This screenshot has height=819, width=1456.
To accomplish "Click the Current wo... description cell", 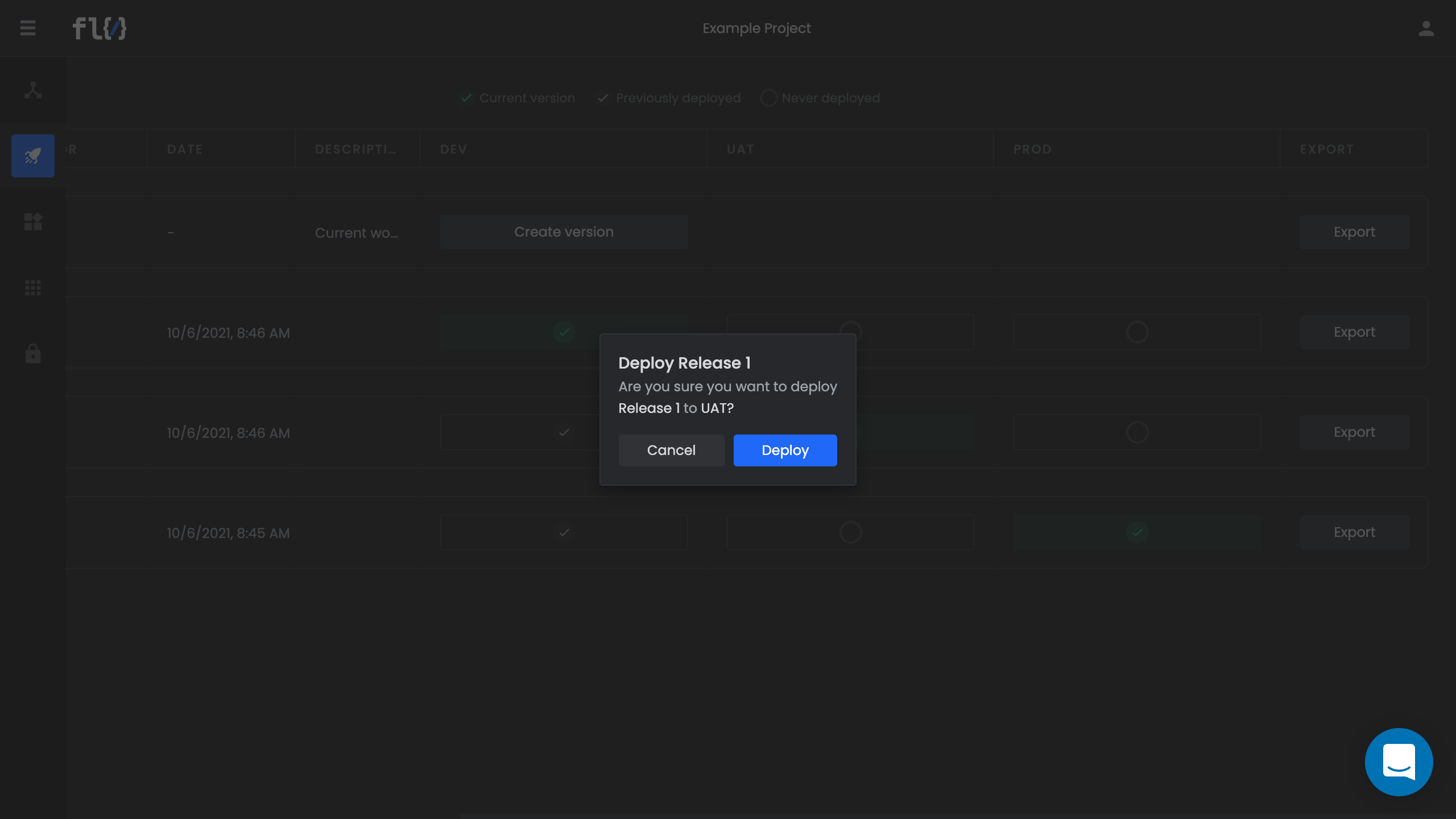I will click(357, 233).
